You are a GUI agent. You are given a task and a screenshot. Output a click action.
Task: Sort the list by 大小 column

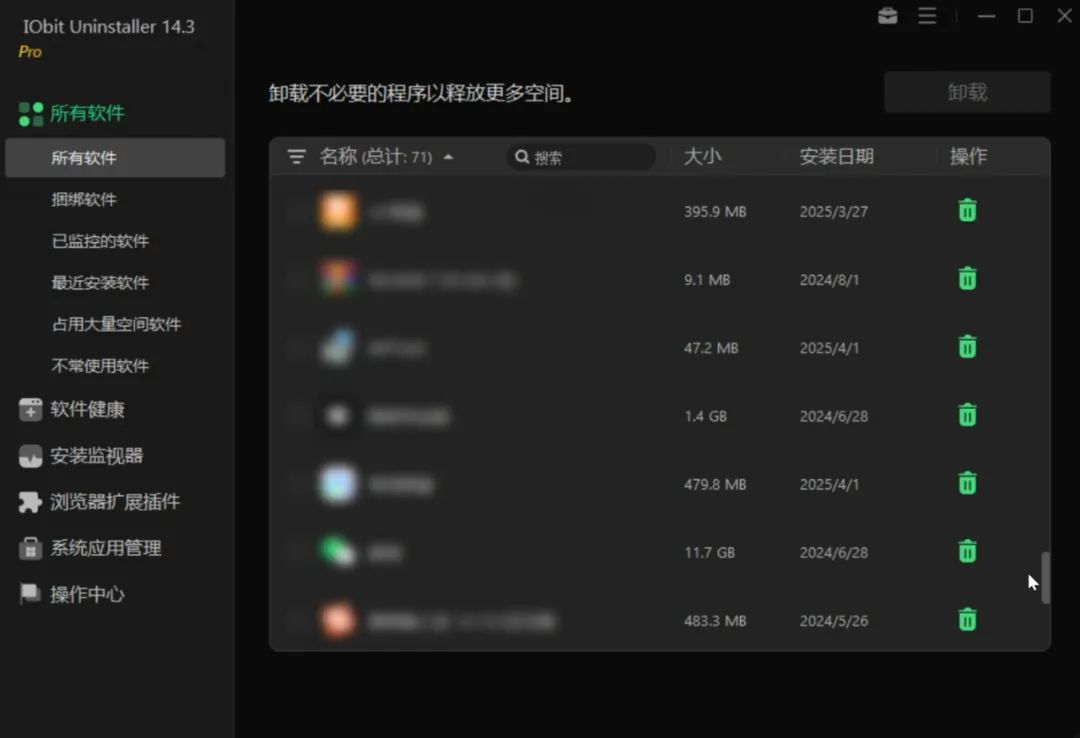pyautogui.click(x=703, y=156)
